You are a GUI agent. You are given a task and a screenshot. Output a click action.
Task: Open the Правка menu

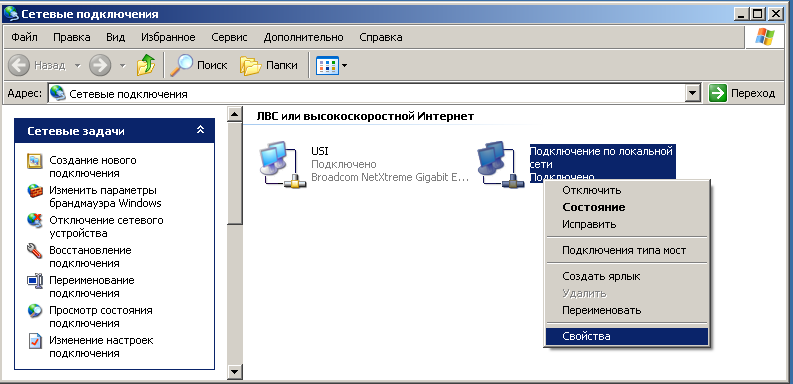[x=71, y=37]
